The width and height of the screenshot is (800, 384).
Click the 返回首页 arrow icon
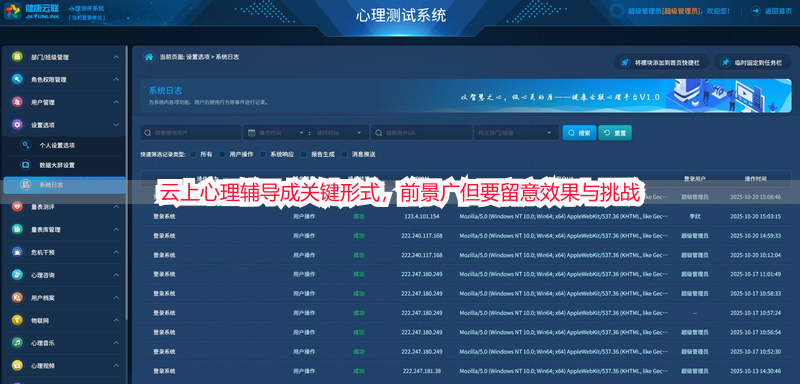[x=755, y=11]
